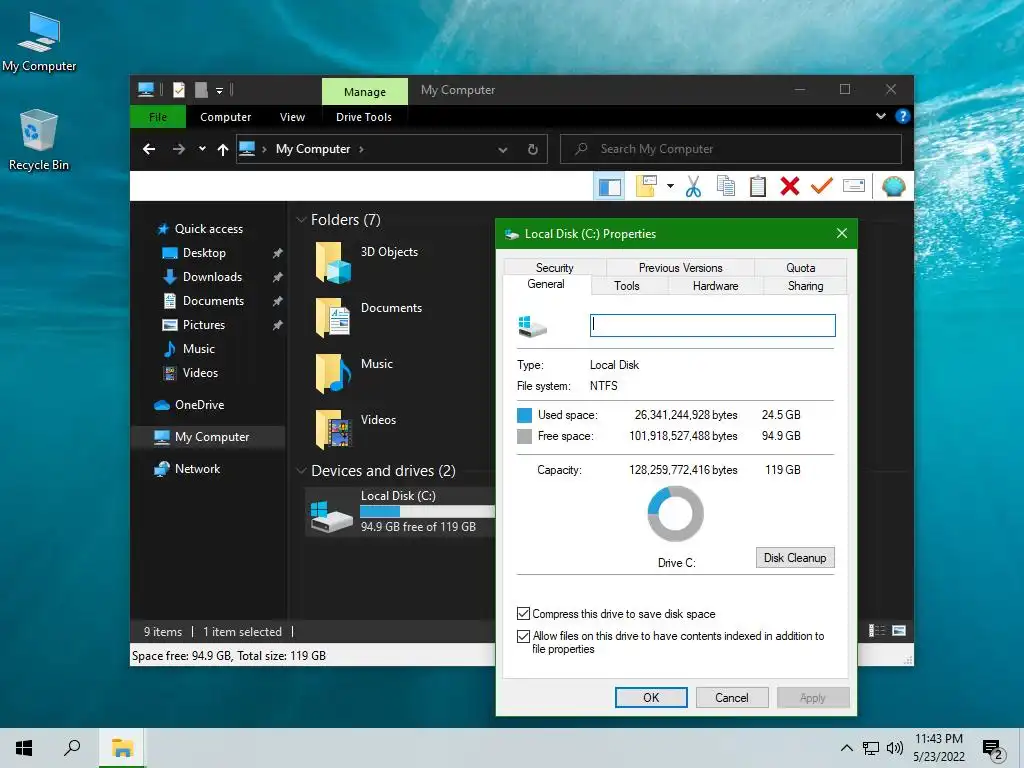Click the Cut scissors toolbar icon
The height and width of the screenshot is (768, 1024).
point(693,187)
